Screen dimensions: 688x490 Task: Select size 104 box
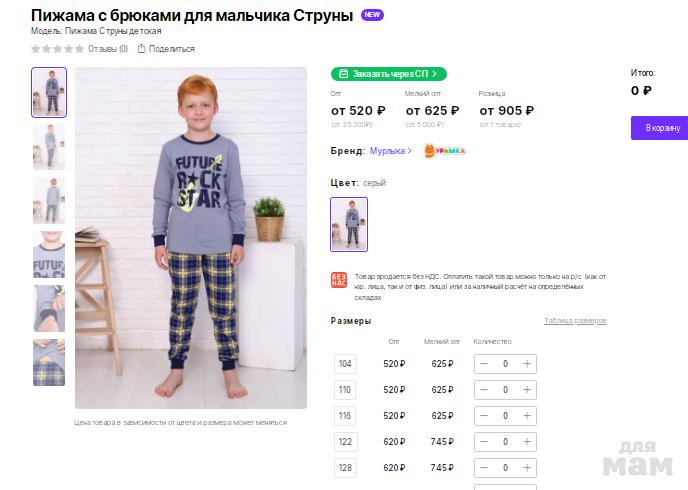click(x=345, y=364)
